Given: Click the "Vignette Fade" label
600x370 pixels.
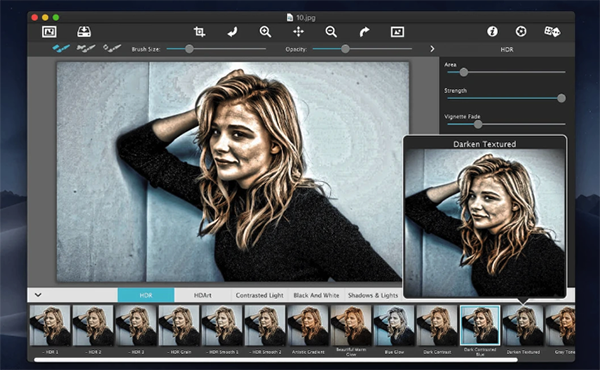Looking at the screenshot, I should tap(462, 116).
